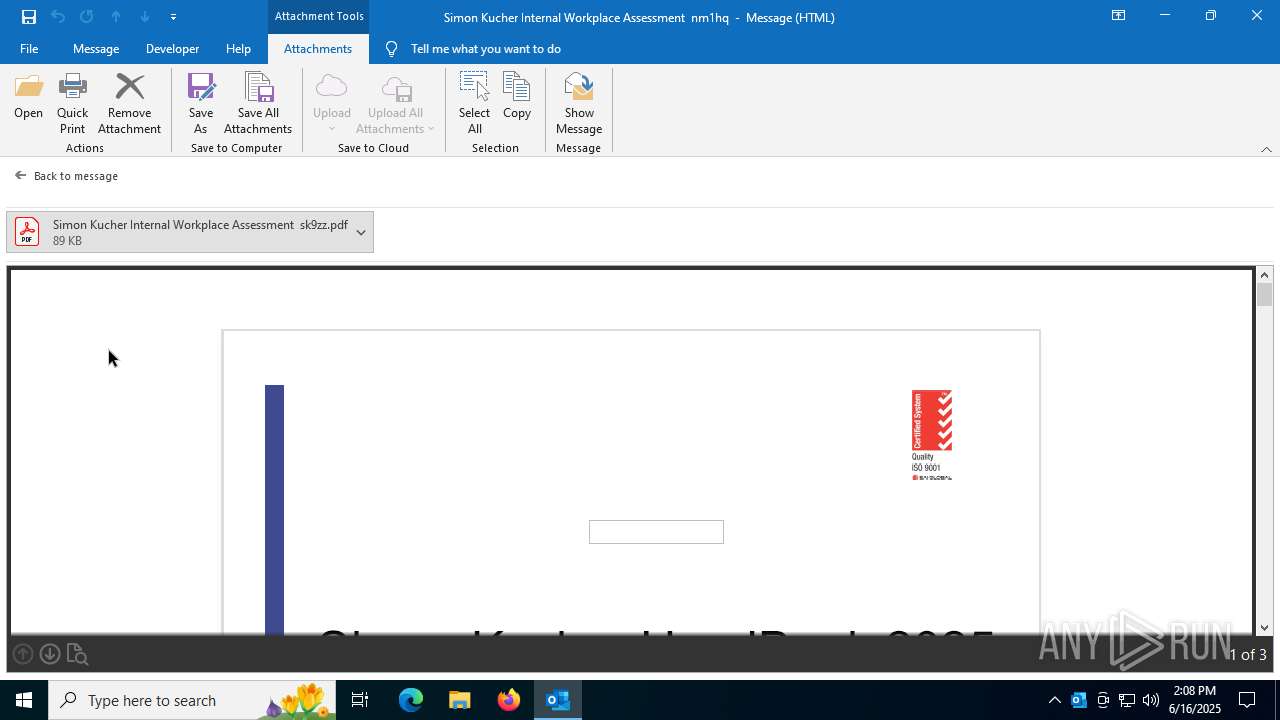Launch Firefox from taskbar

click(509, 700)
